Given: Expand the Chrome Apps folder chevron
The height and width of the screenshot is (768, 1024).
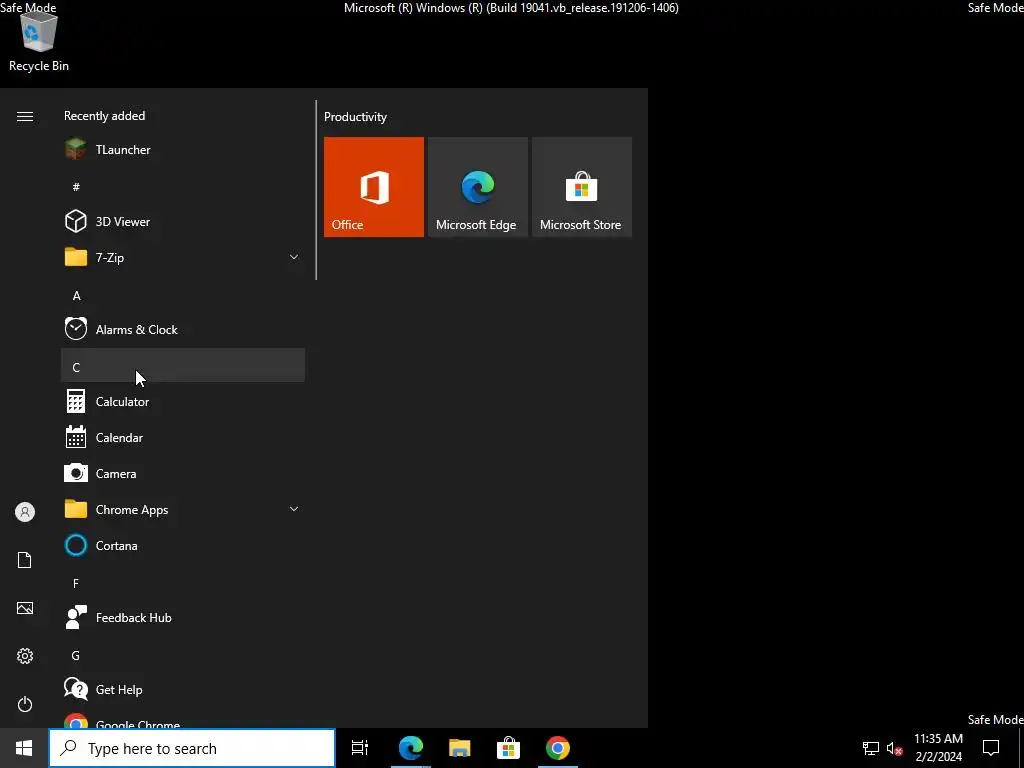Looking at the screenshot, I should point(294,509).
